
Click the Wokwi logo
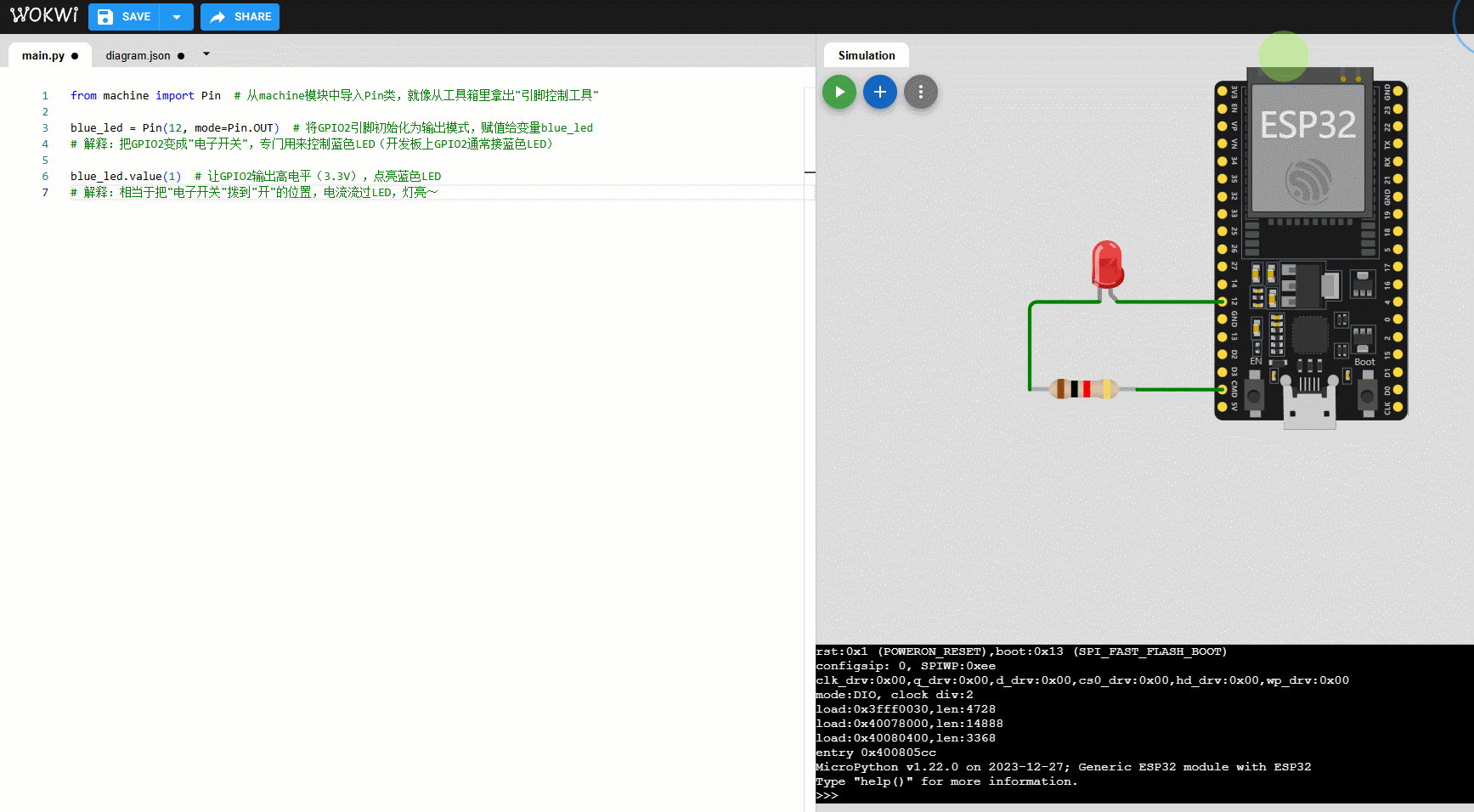(x=44, y=16)
